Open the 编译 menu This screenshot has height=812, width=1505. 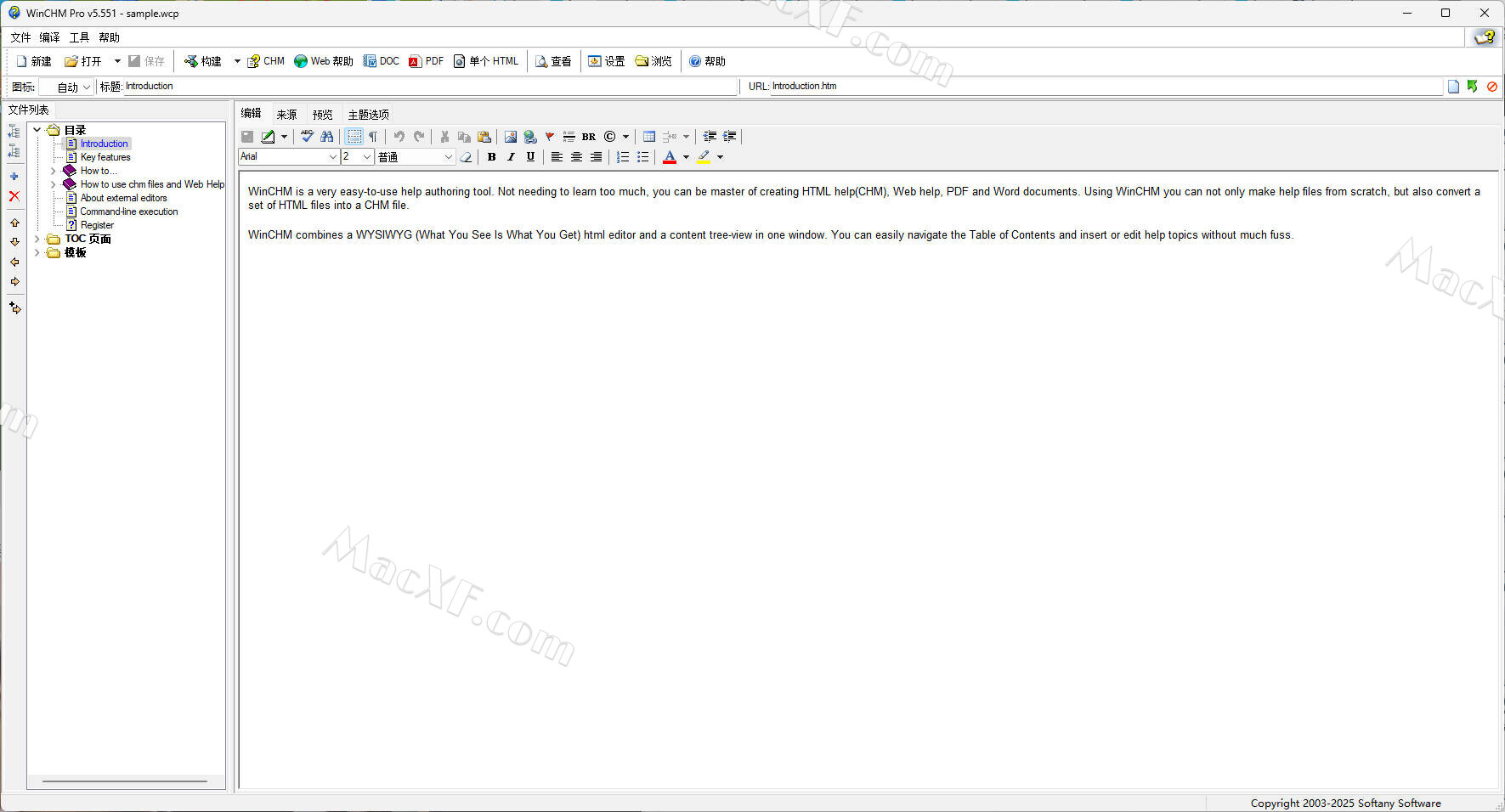[x=49, y=37]
